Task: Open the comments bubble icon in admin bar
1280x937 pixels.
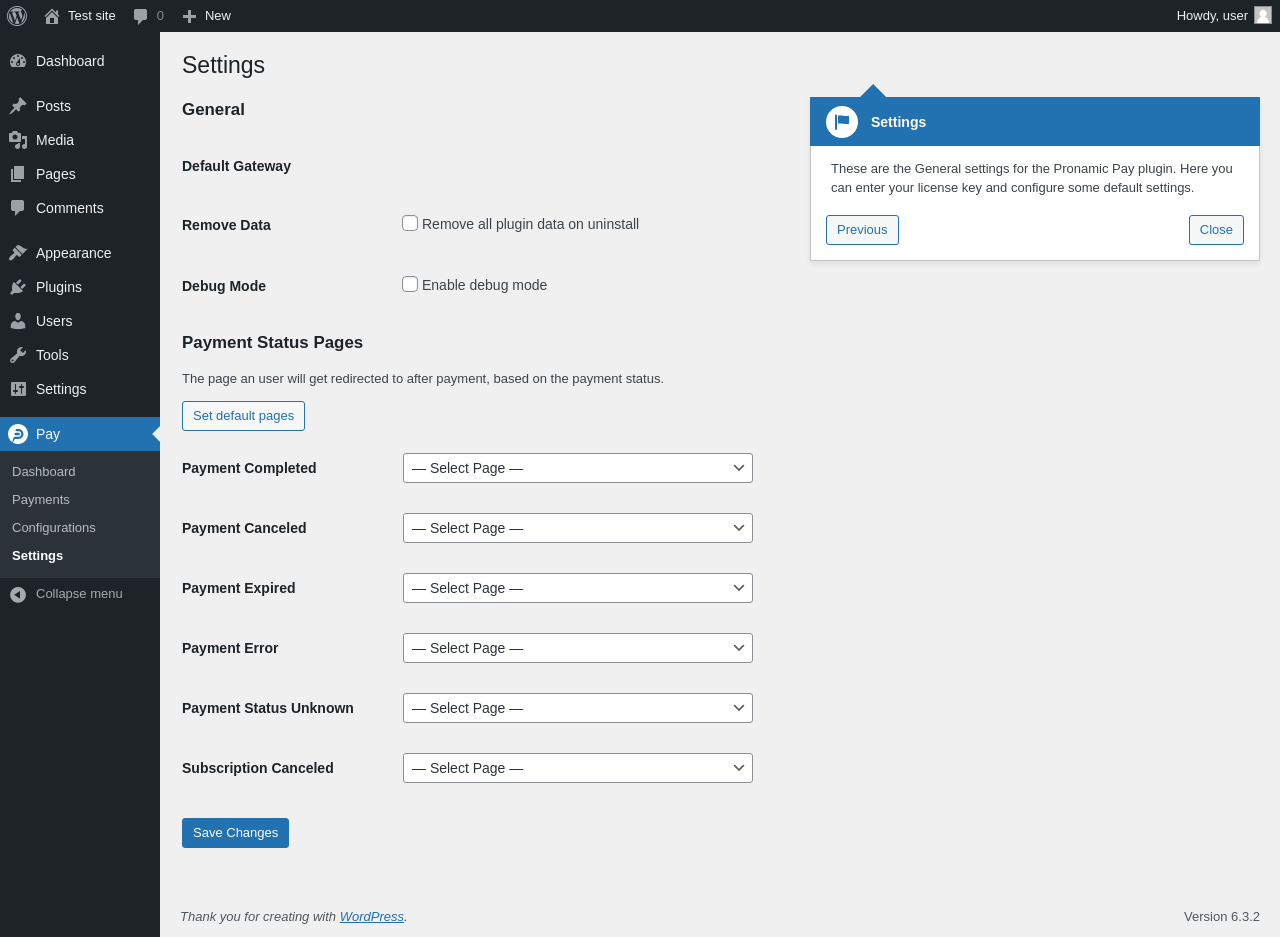Action: (141, 16)
